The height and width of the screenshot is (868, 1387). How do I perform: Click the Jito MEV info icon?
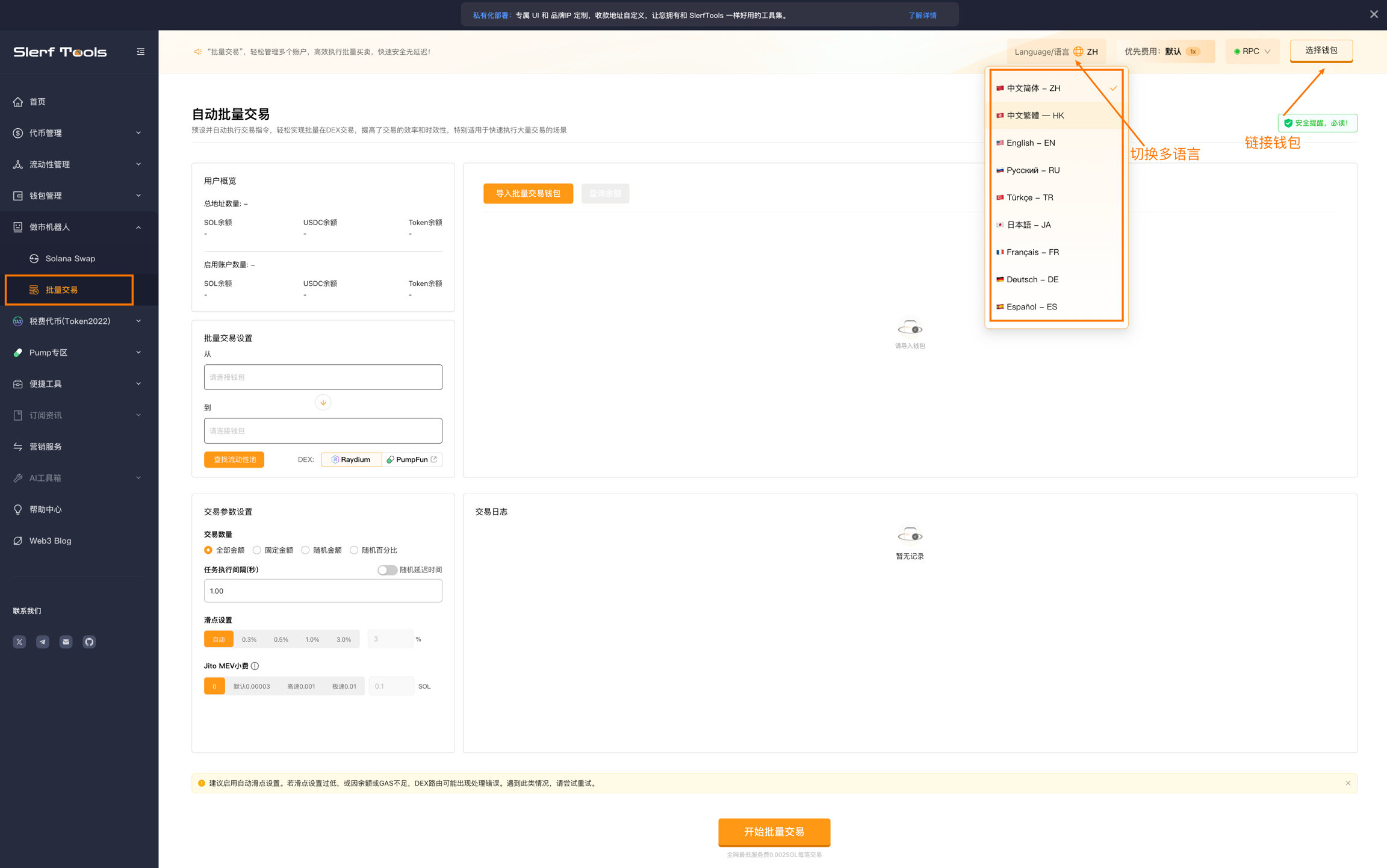pos(255,666)
